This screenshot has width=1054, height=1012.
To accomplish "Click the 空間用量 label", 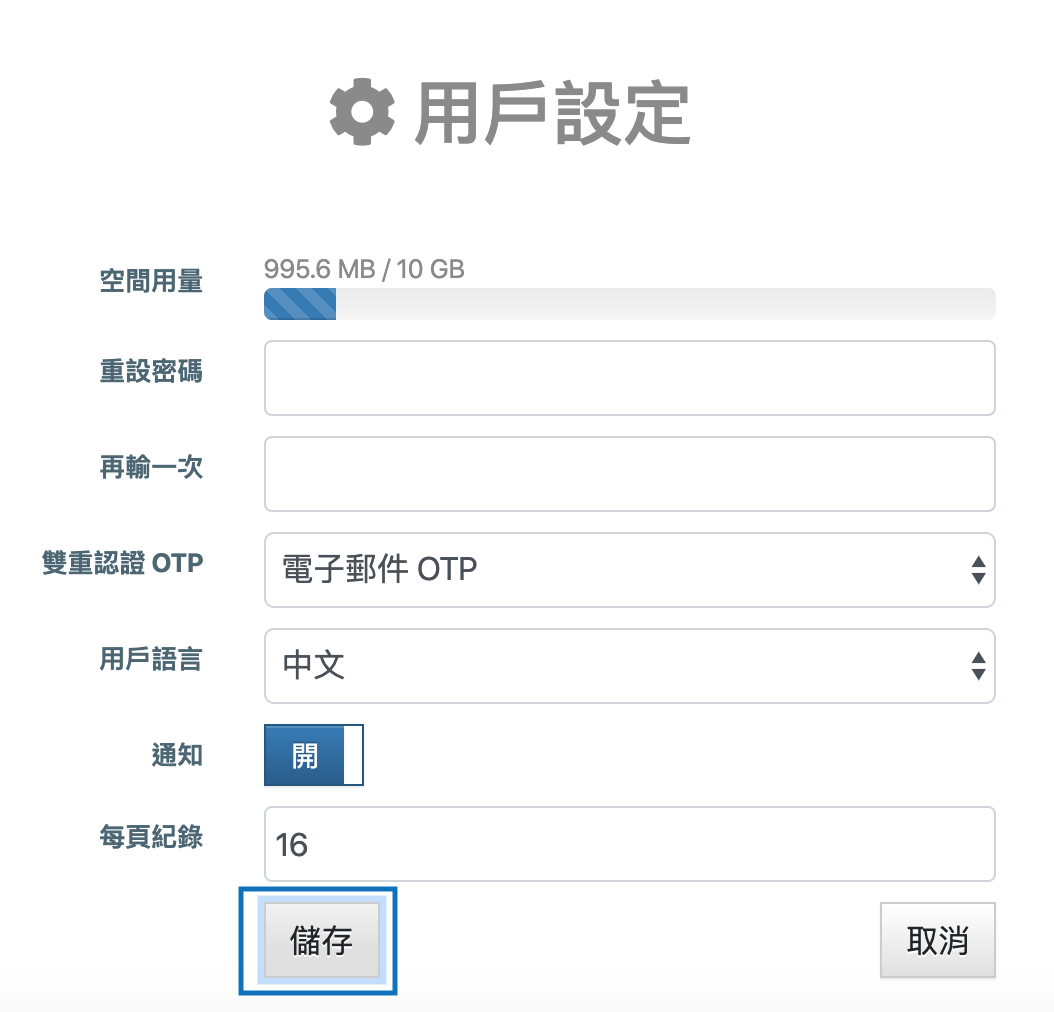I will 151,283.
